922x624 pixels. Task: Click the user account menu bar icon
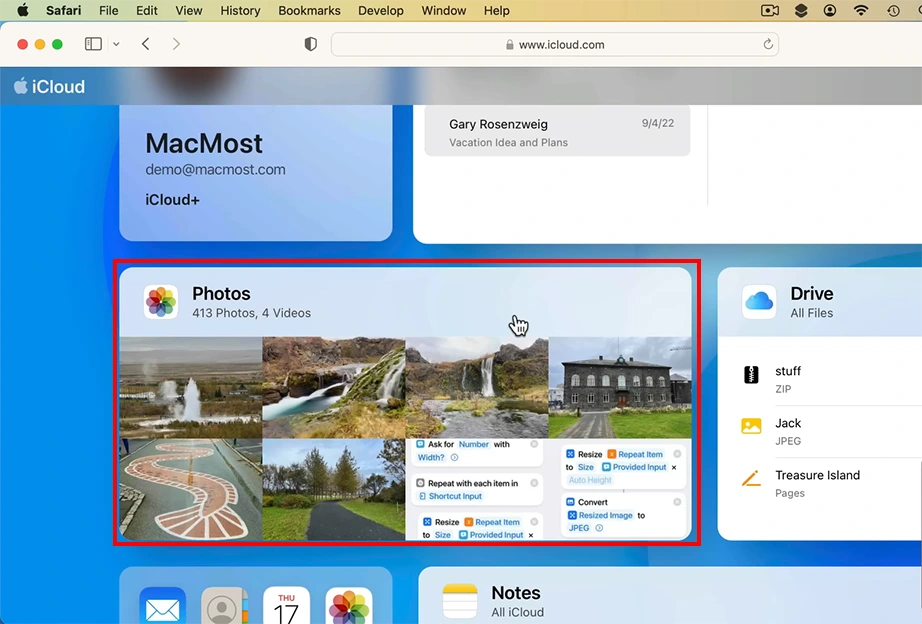[830, 11]
